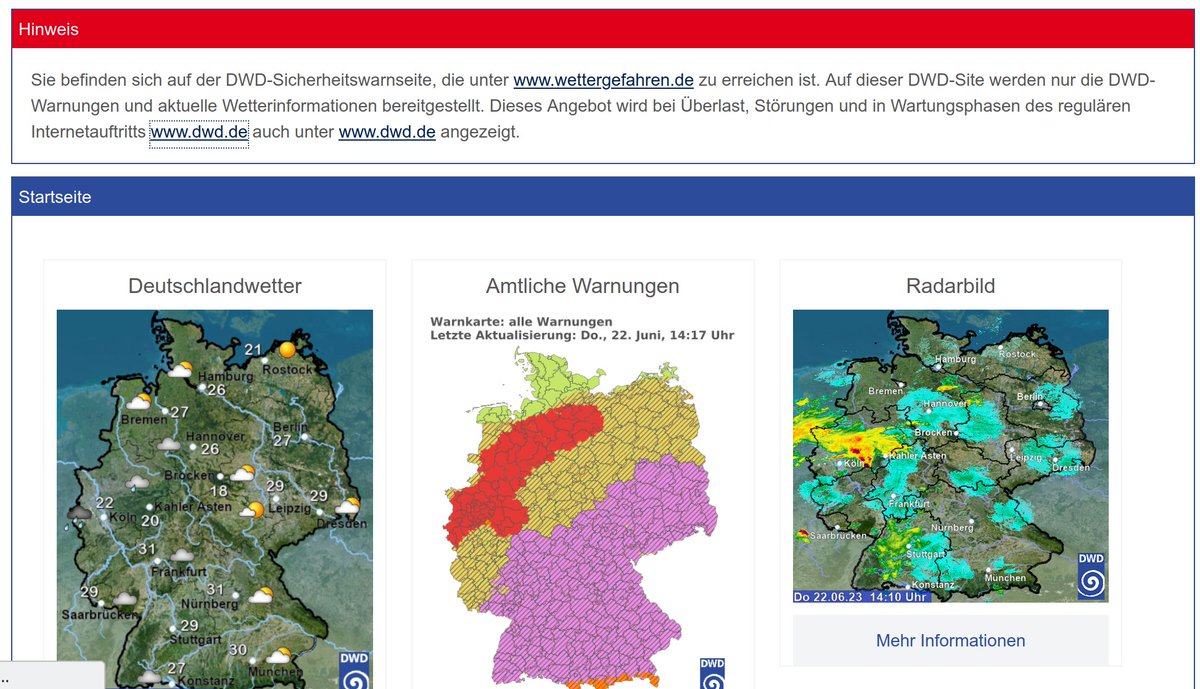Click the Hinweis red header bar
Screen dimensions: 1200x689
tap(603, 29)
